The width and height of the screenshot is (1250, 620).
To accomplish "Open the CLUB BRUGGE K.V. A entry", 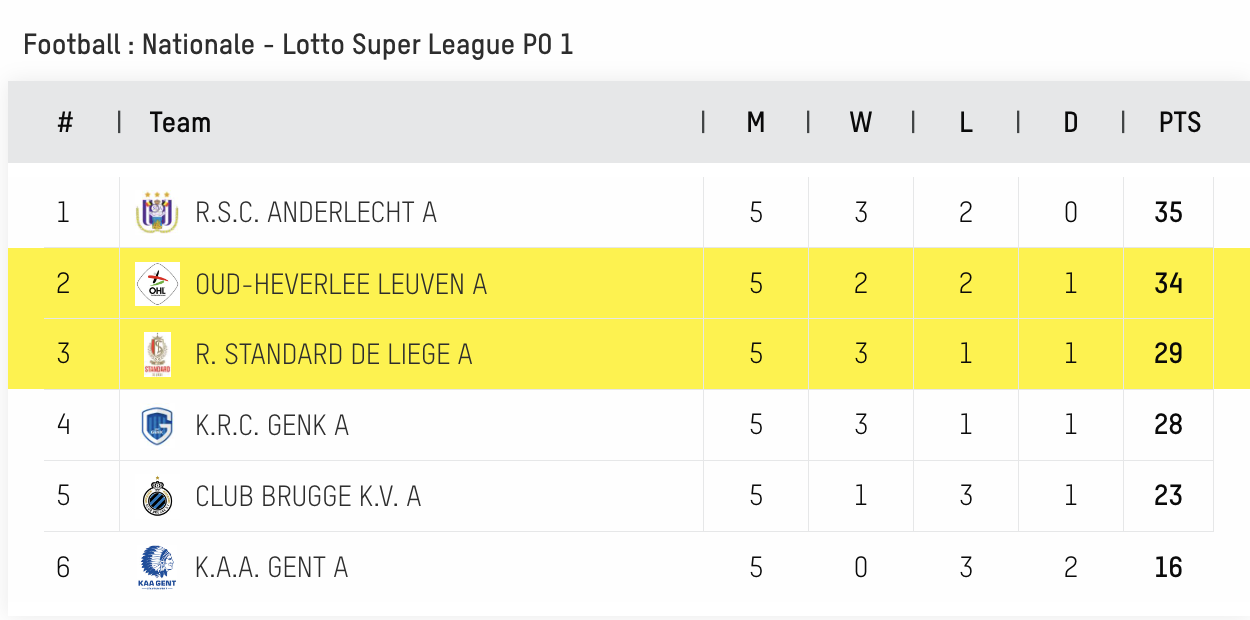I will click(x=308, y=496).
